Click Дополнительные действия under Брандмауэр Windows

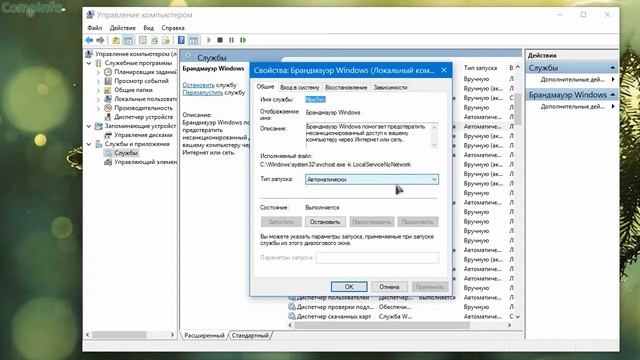pyautogui.click(x=572, y=106)
